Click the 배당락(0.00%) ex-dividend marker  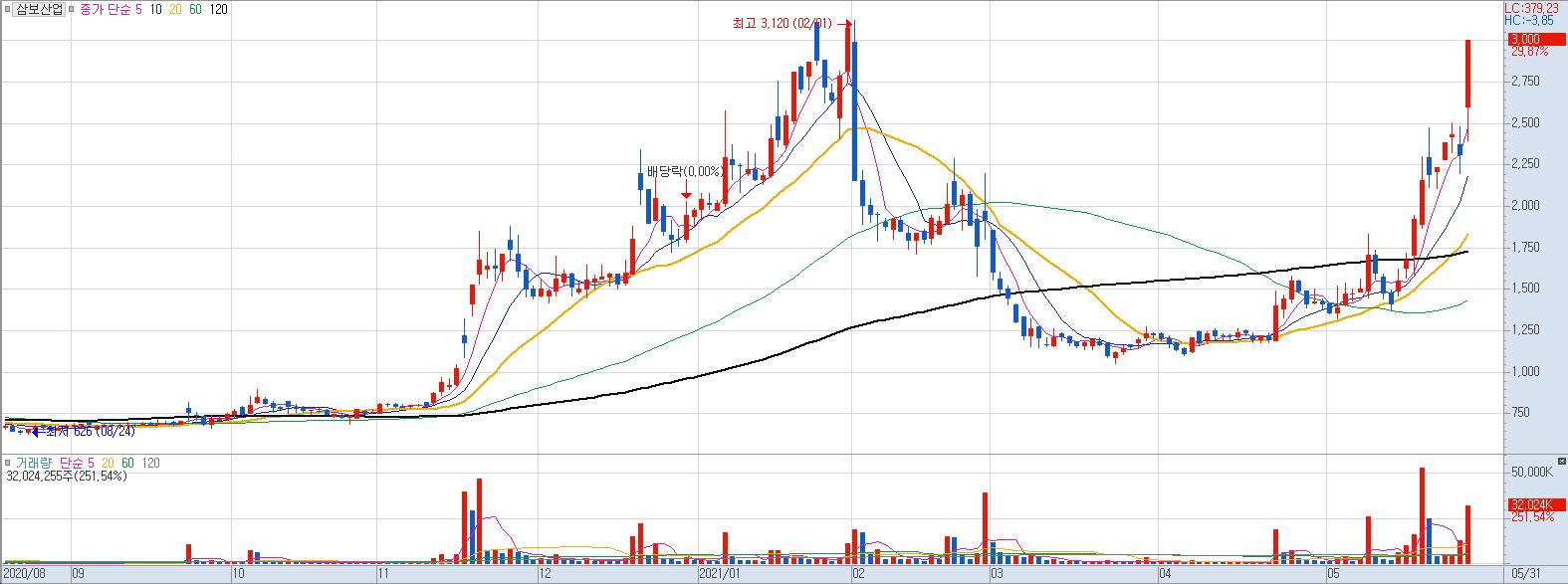coord(685,172)
